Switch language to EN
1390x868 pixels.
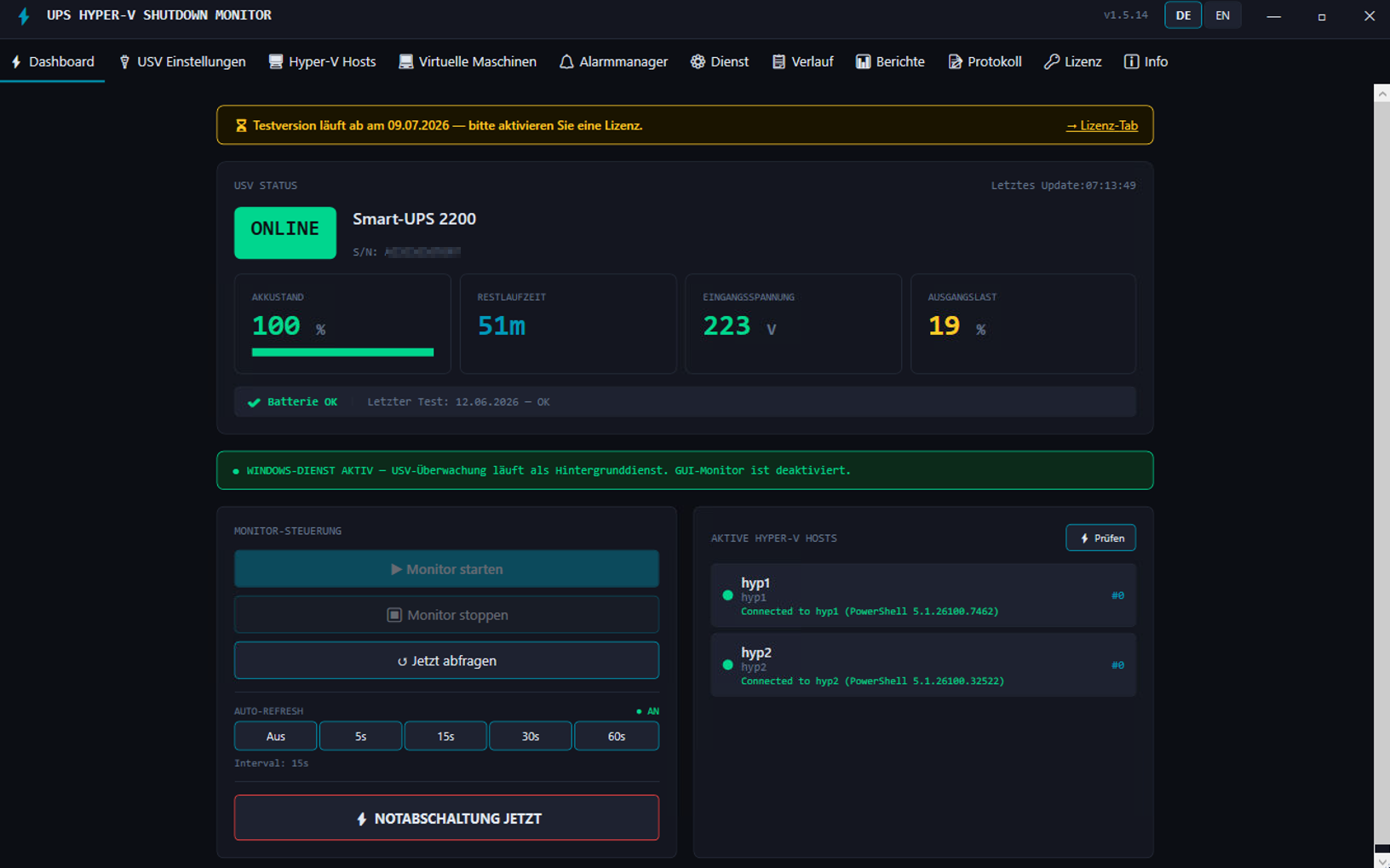(x=1222, y=15)
